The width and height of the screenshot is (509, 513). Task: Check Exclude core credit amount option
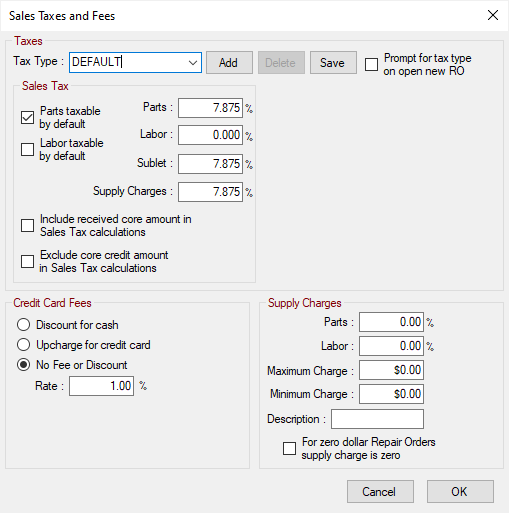pyautogui.click(x=27, y=262)
